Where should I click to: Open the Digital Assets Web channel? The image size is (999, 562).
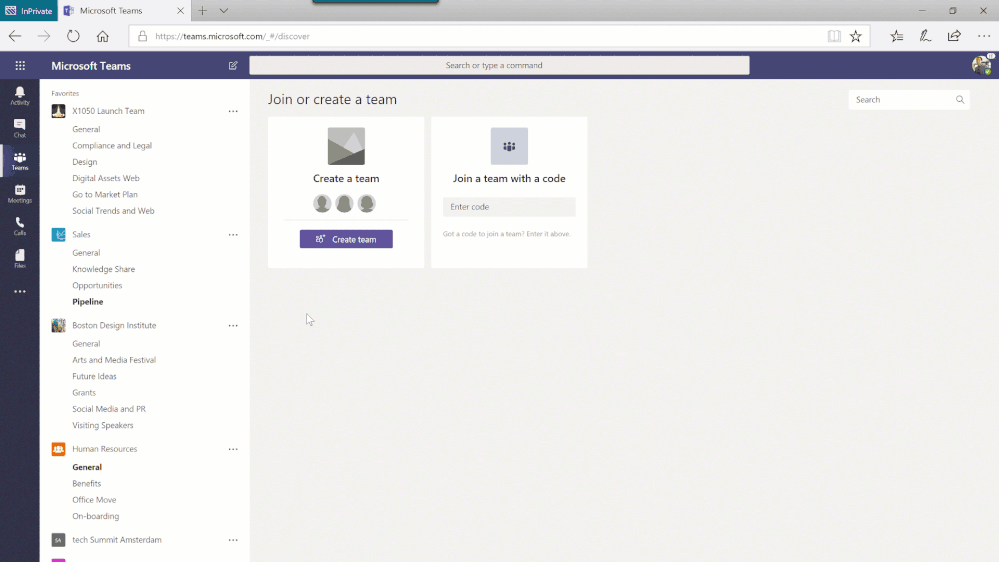coord(106,178)
